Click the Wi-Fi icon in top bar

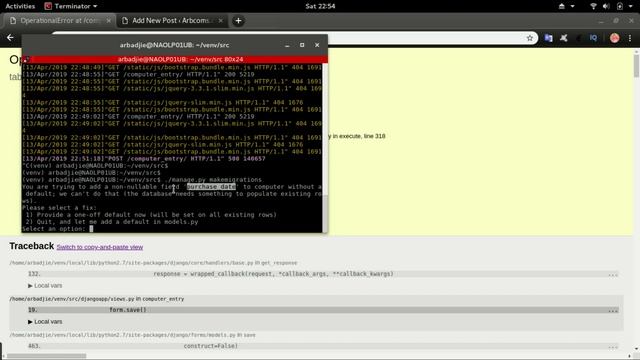coord(593,6)
